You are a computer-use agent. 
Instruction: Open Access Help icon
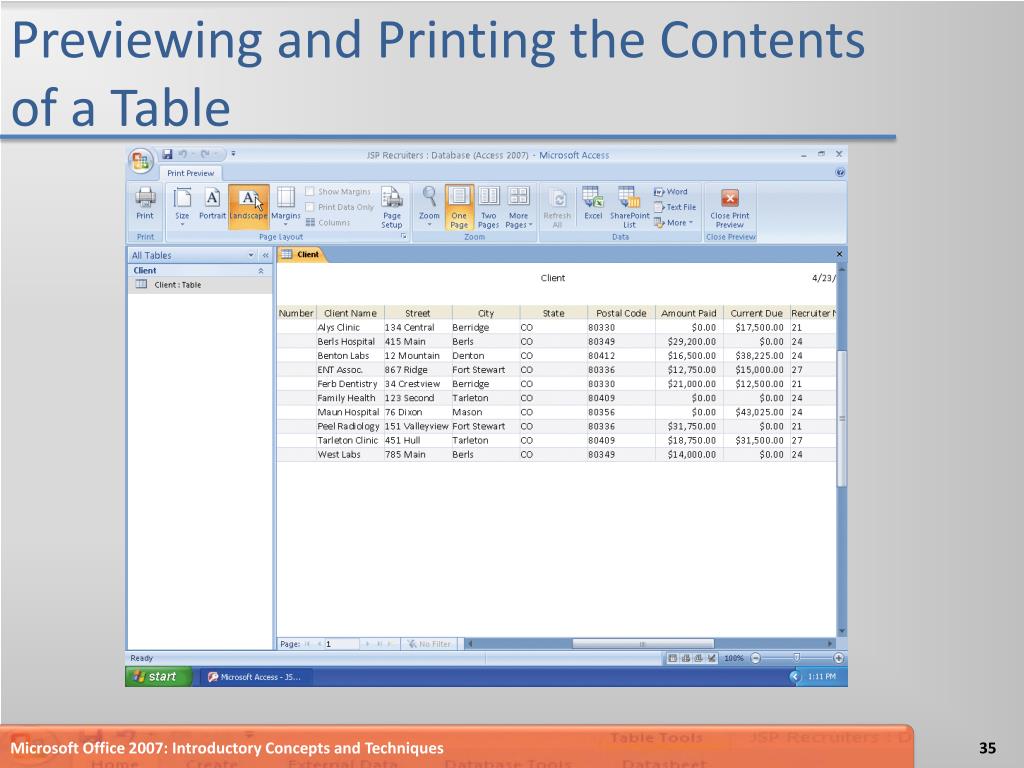pos(840,172)
